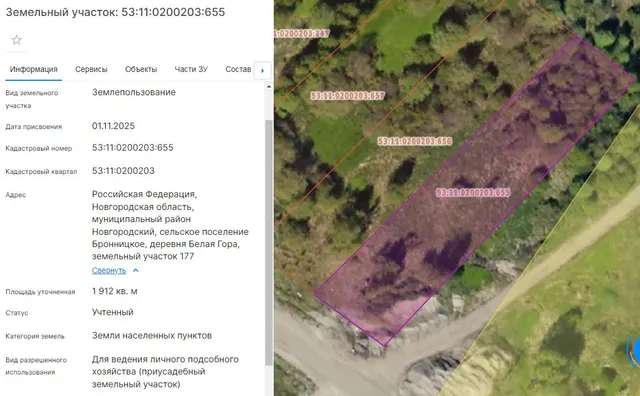This screenshot has height=396, width=640.
Task: Click the info panel vertical scrollbar
Action: pyautogui.click(x=268, y=242)
